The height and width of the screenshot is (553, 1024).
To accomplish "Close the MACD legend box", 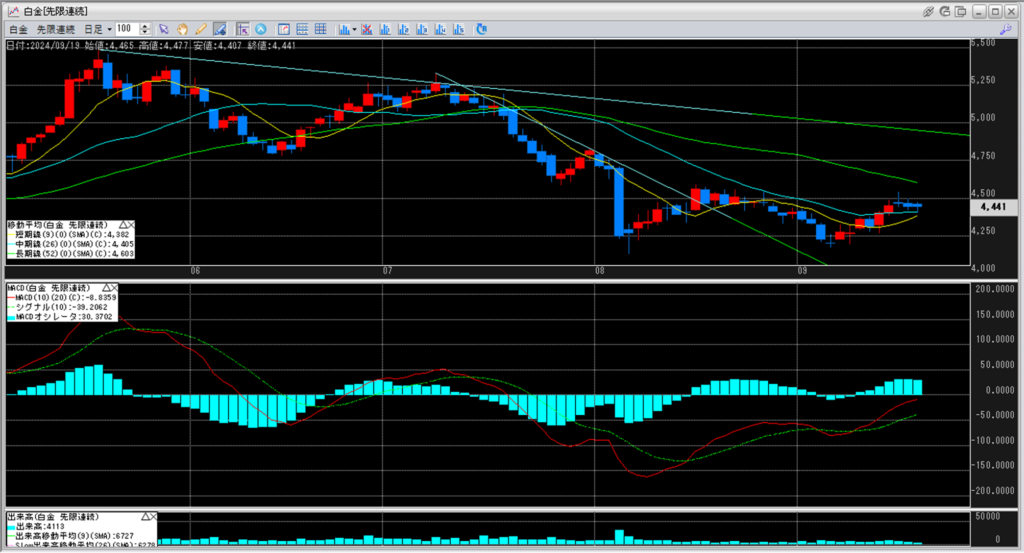I will (116, 287).
